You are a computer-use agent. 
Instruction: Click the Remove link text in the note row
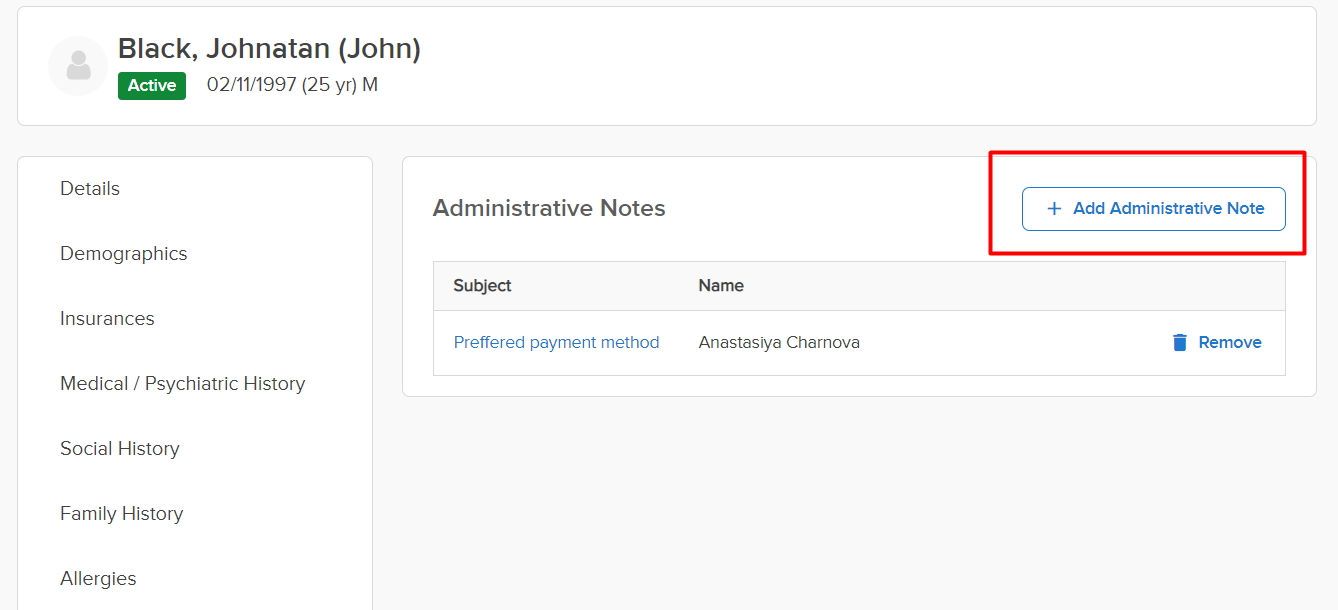coord(1229,343)
